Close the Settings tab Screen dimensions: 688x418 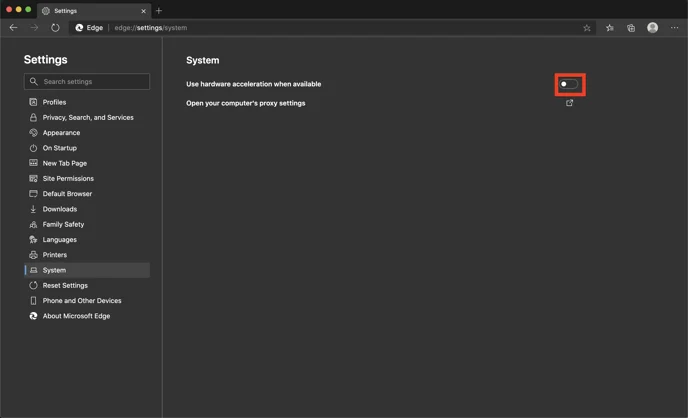click(143, 11)
